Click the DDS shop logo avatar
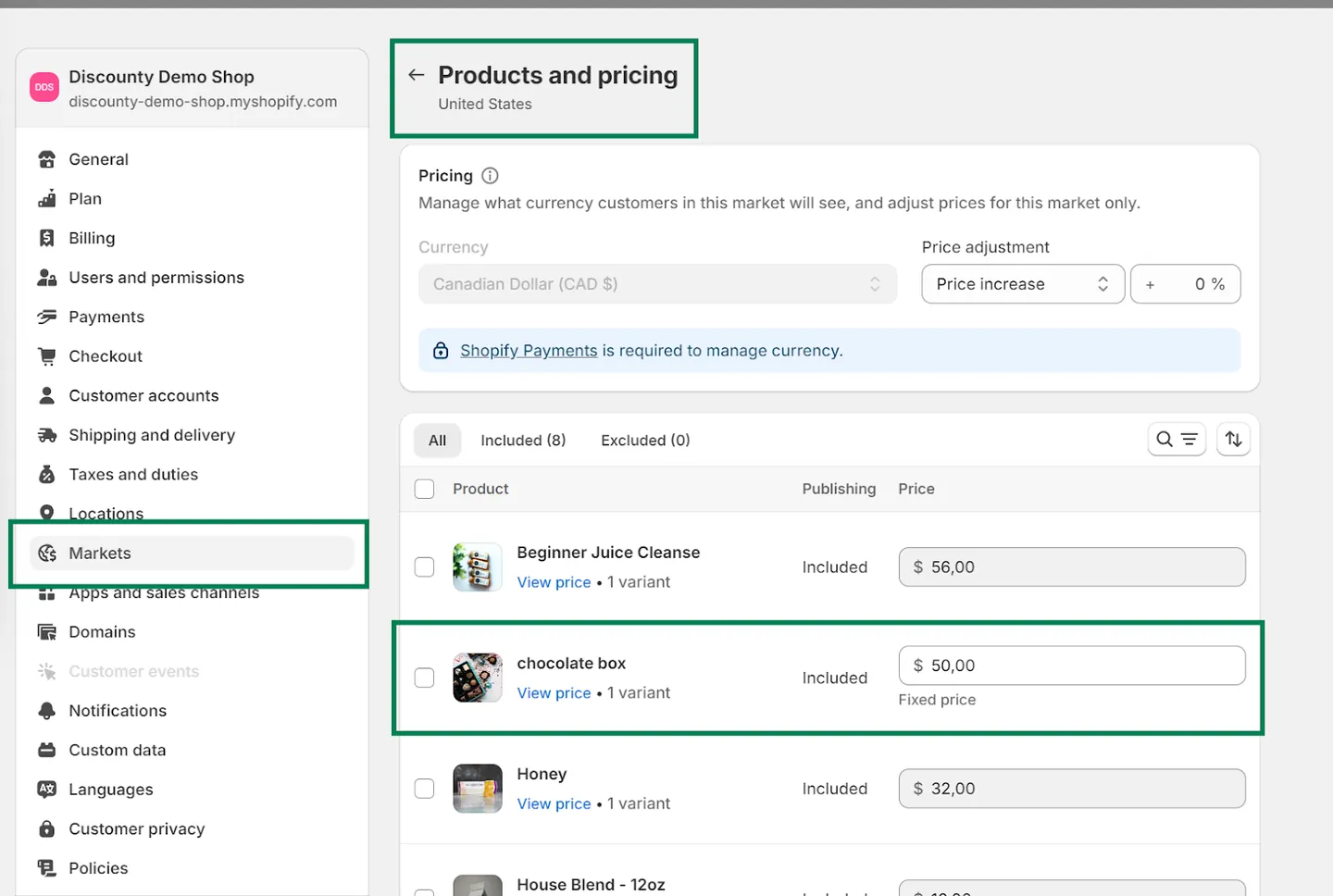The image size is (1333, 896). tap(44, 87)
